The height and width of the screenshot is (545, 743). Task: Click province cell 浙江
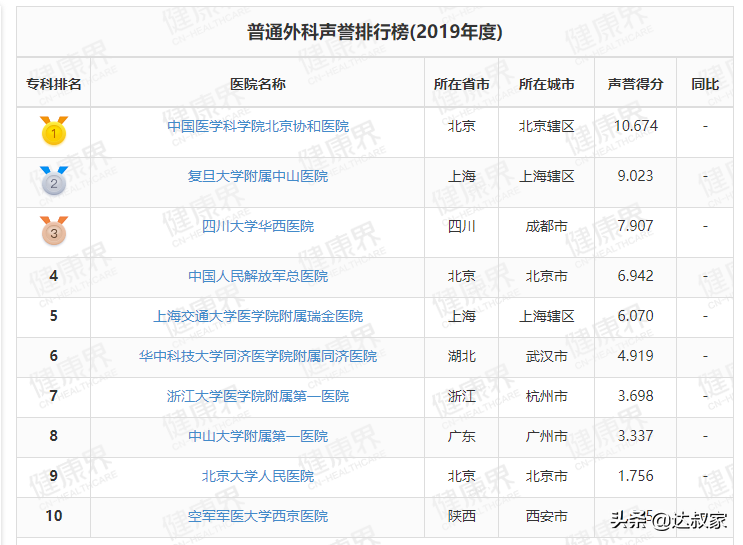tap(462, 396)
